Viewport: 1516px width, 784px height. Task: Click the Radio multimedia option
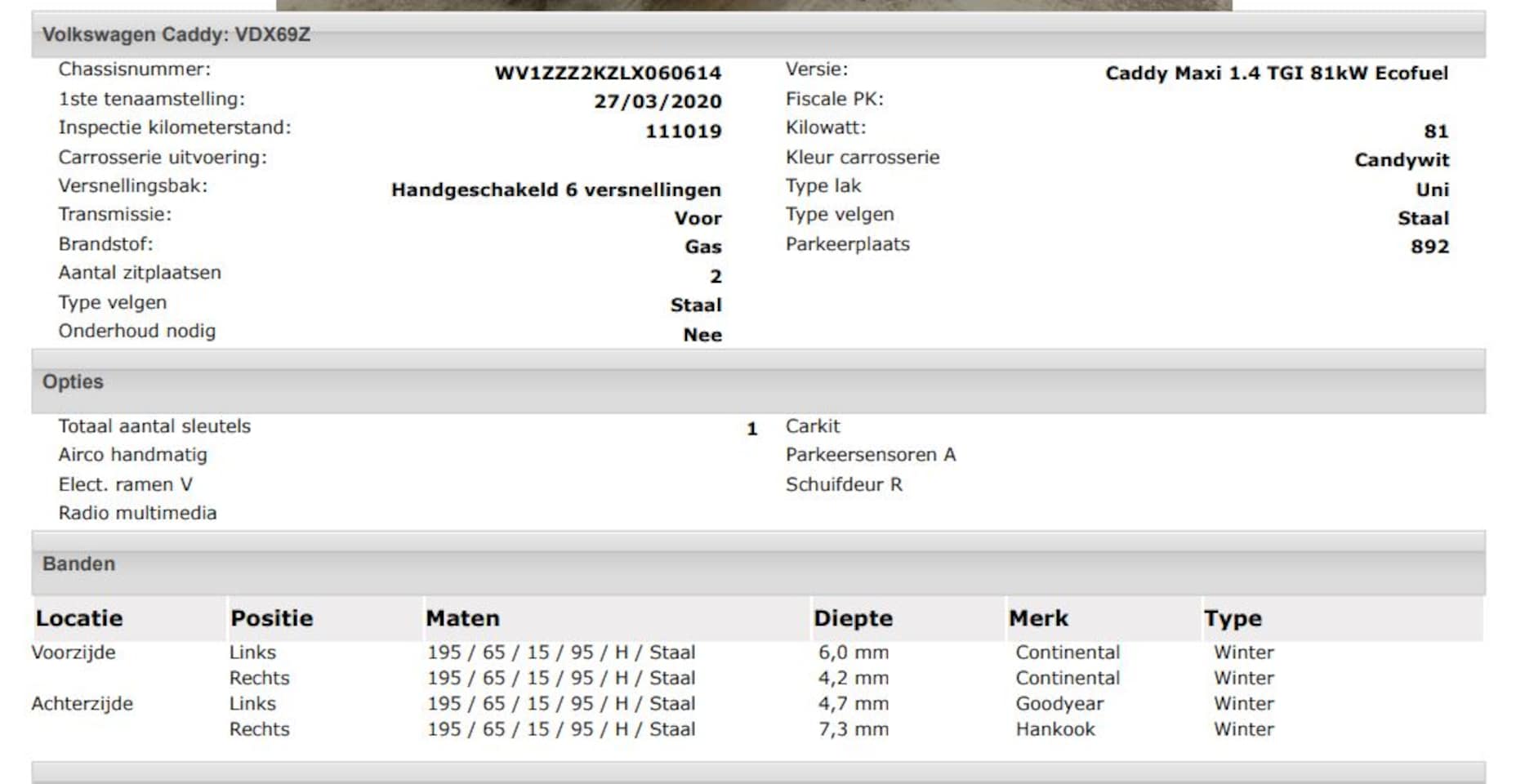[x=137, y=513]
